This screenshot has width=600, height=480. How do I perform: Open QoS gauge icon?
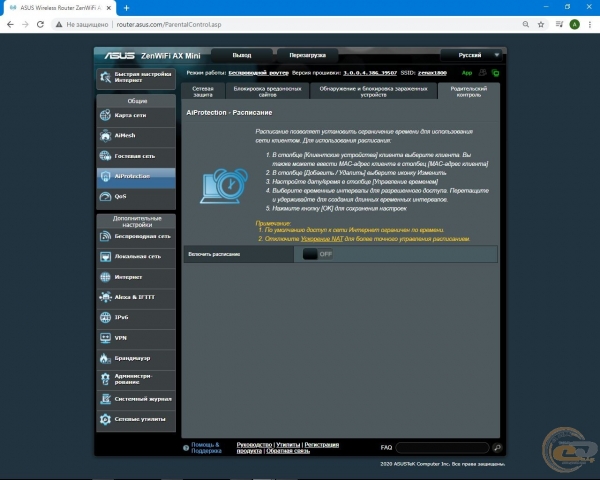[x=105, y=196]
